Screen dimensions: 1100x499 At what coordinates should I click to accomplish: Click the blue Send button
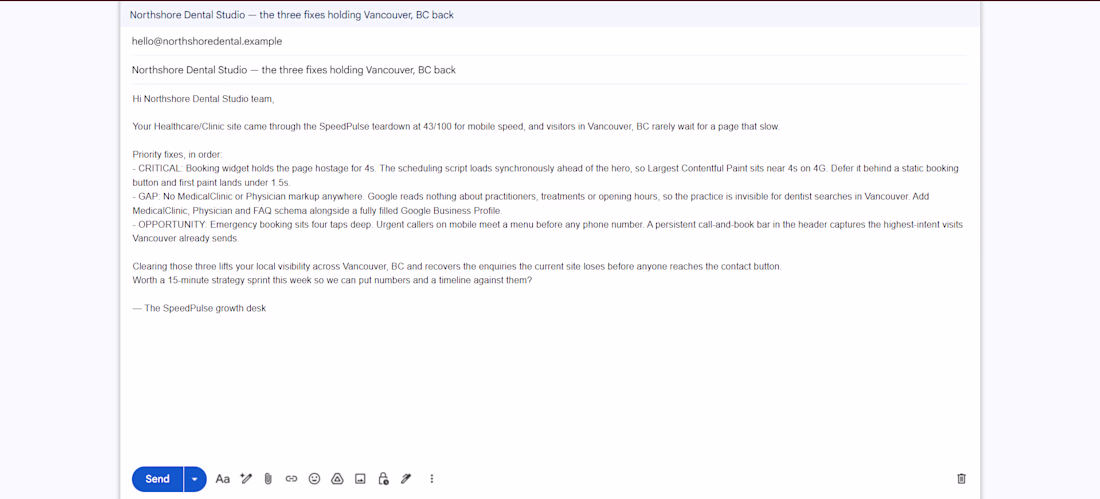click(157, 479)
